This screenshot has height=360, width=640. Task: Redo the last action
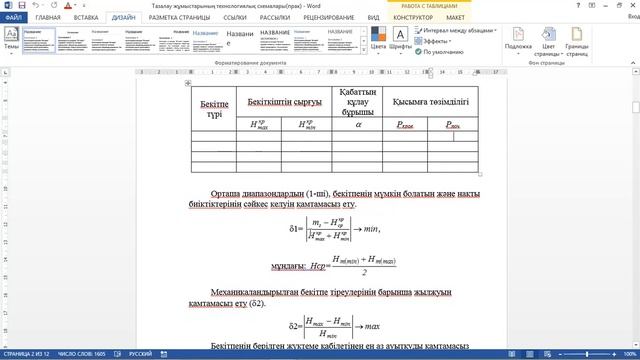(x=54, y=5)
